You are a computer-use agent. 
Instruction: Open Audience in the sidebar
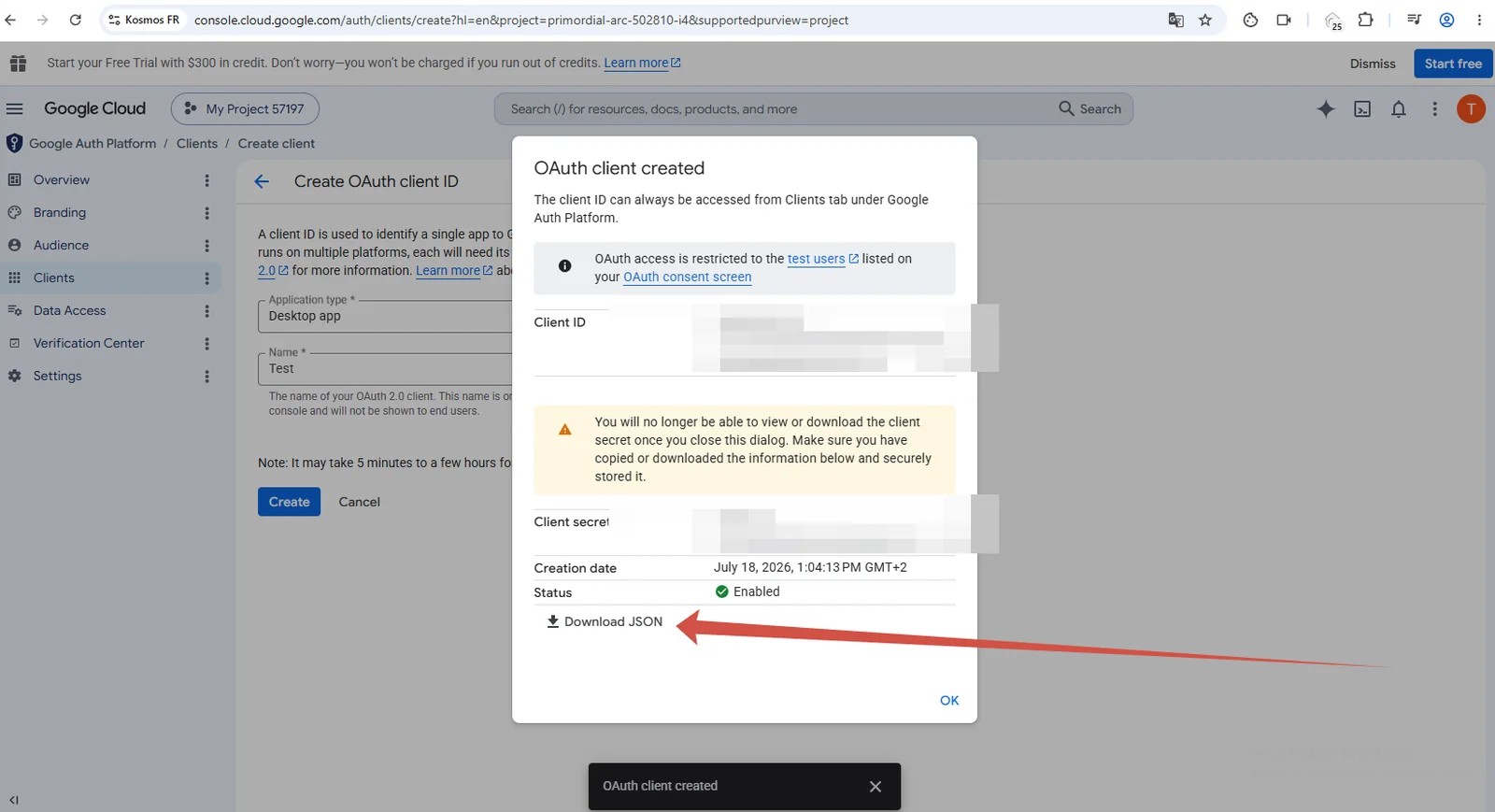(x=61, y=245)
